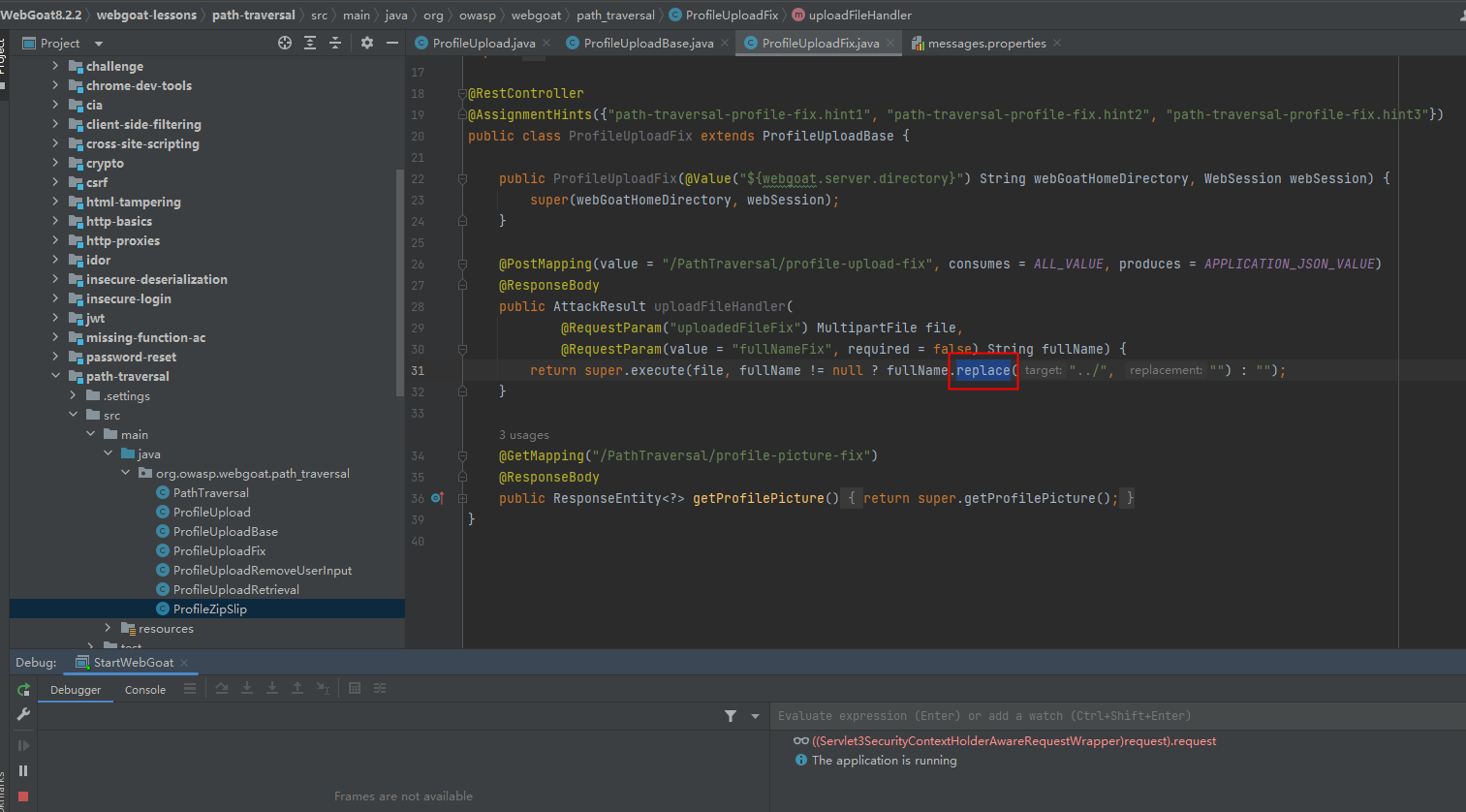
Task: Click the '3 usages' hint
Action: click(524, 435)
